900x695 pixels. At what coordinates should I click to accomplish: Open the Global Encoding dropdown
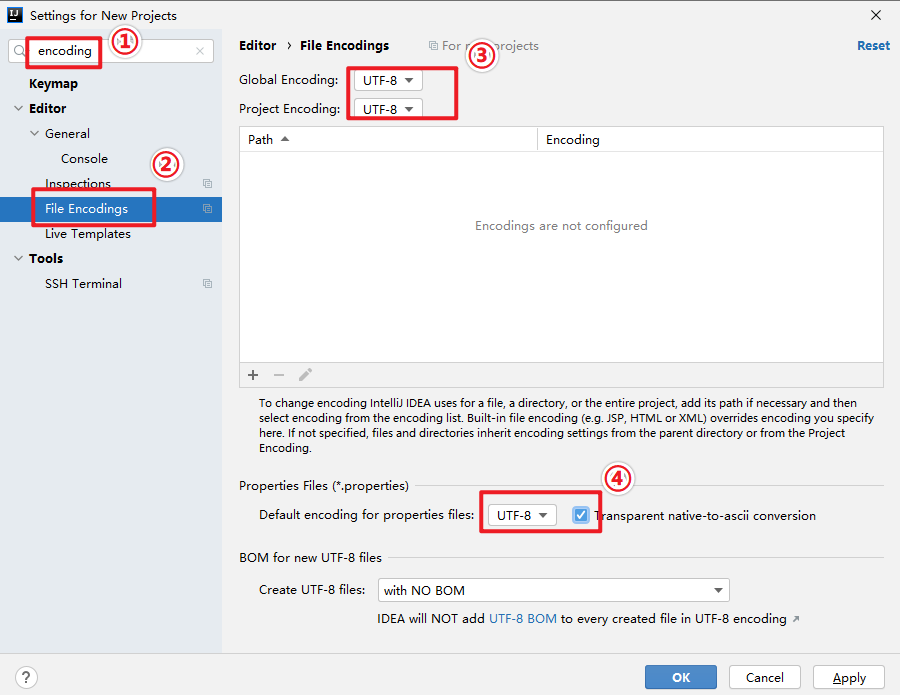pos(388,80)
